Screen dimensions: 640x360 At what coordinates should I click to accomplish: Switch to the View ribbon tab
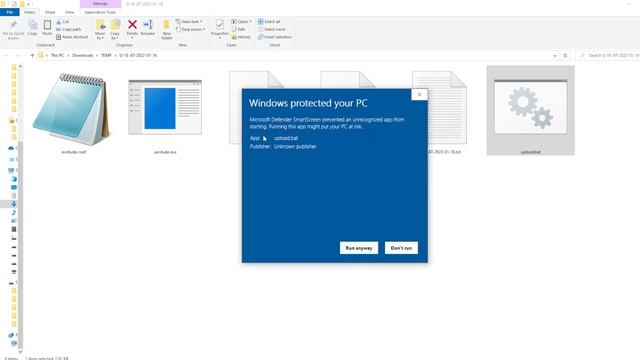[69, 12]
